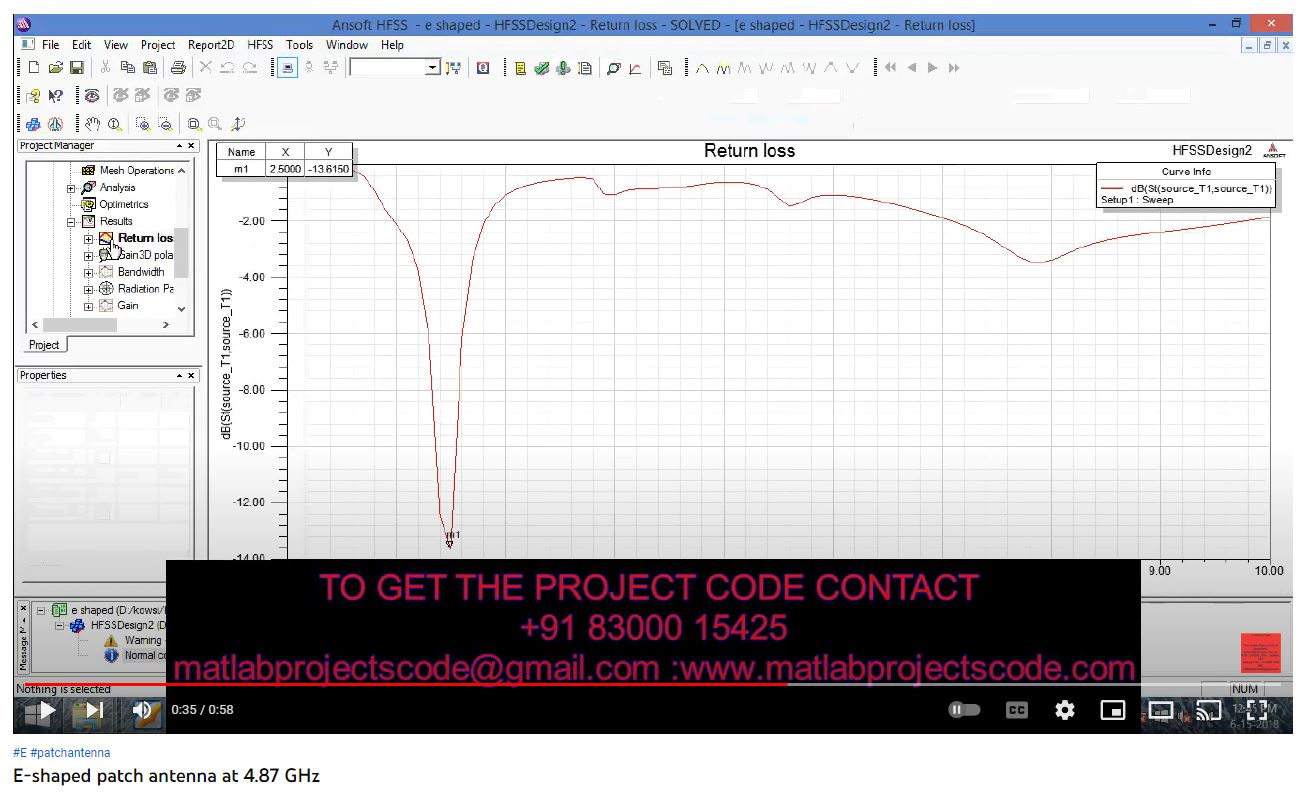Click the blue 3D boxes icon
Screen dimensions: 1304x794
[33, 124]
